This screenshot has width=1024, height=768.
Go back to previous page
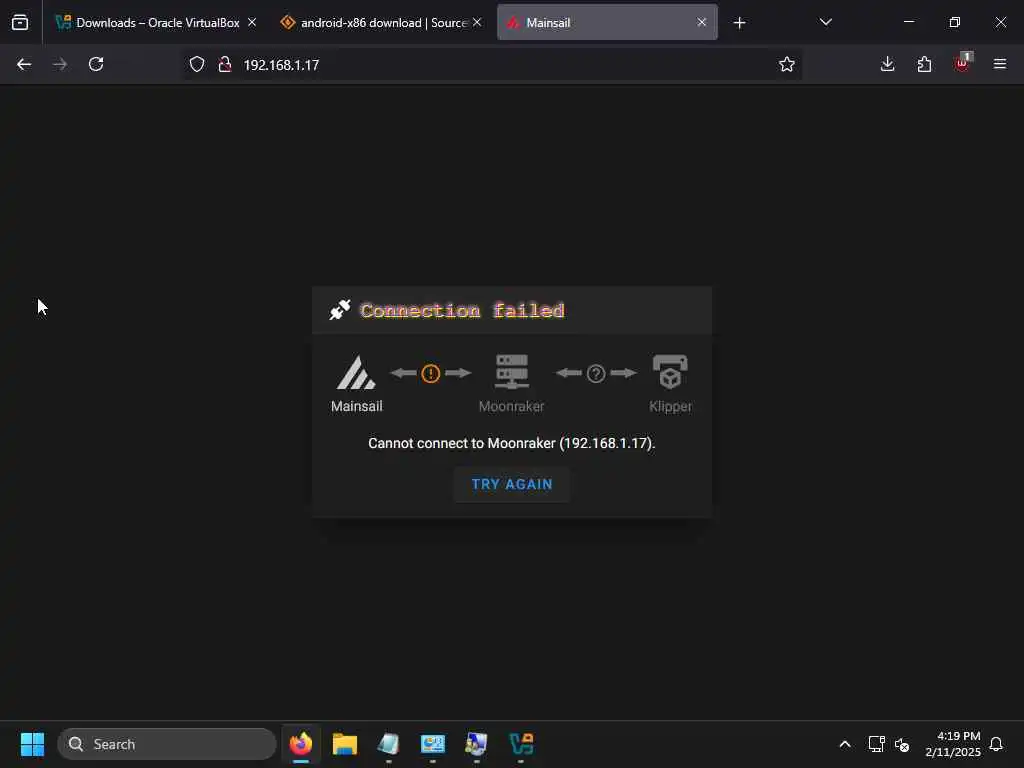pyautogui.click(x=24, y=64)
